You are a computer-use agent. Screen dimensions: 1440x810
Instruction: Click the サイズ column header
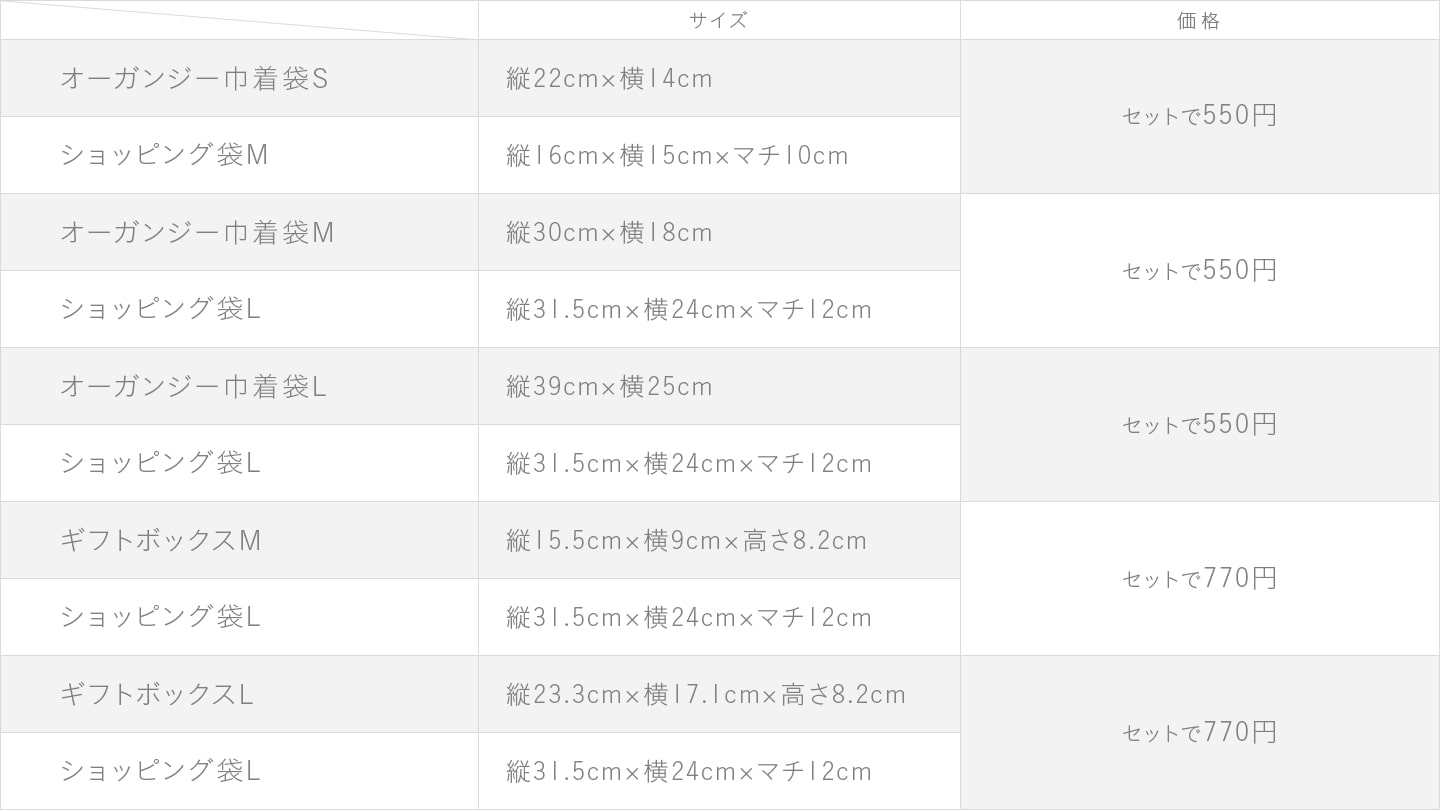point(718,20)
